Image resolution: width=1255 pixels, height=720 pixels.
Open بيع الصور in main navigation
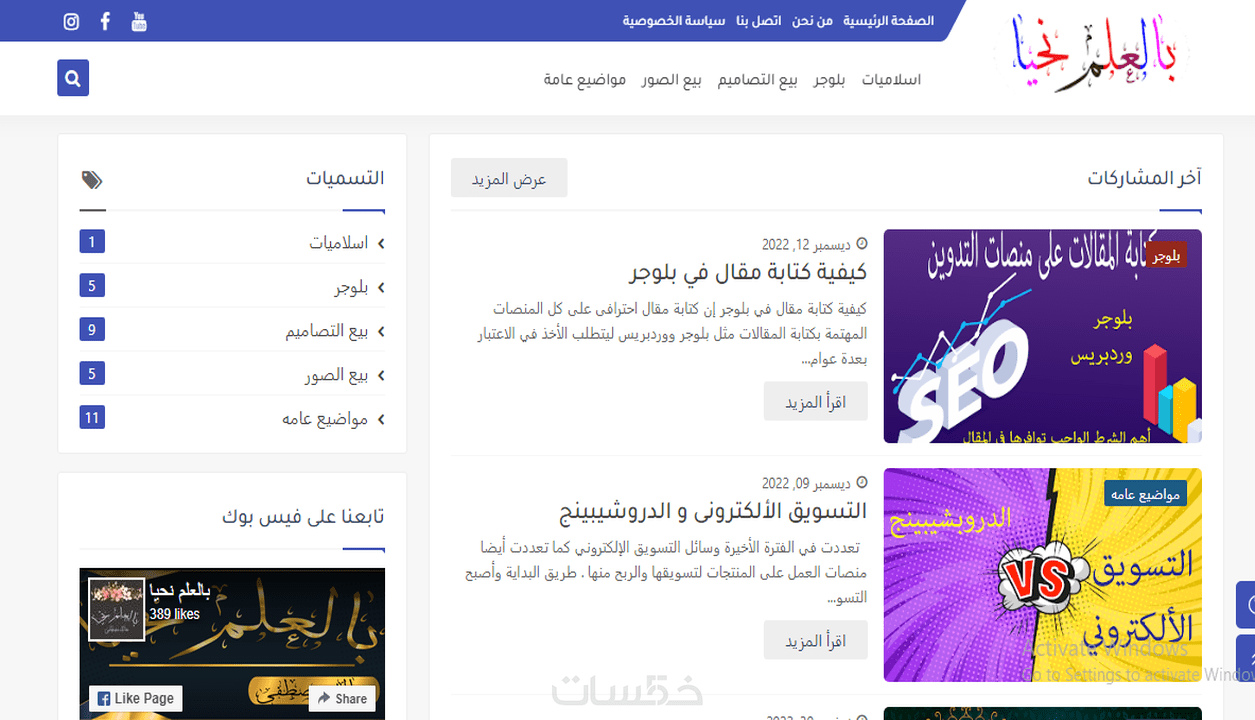click(672, 79)
